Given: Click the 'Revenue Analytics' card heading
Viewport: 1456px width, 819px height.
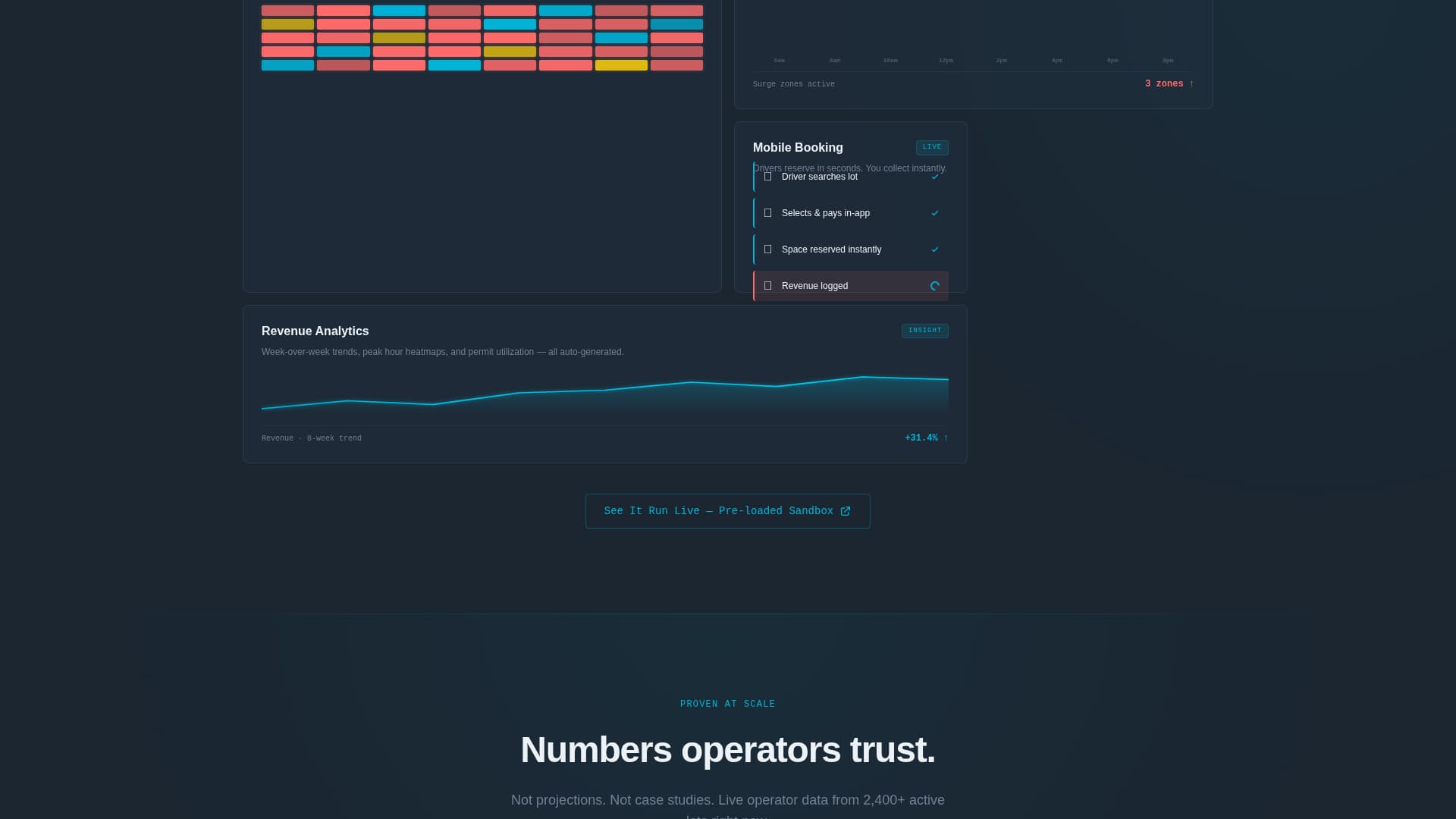Looking at the screenshot, I should coord(315,331).
